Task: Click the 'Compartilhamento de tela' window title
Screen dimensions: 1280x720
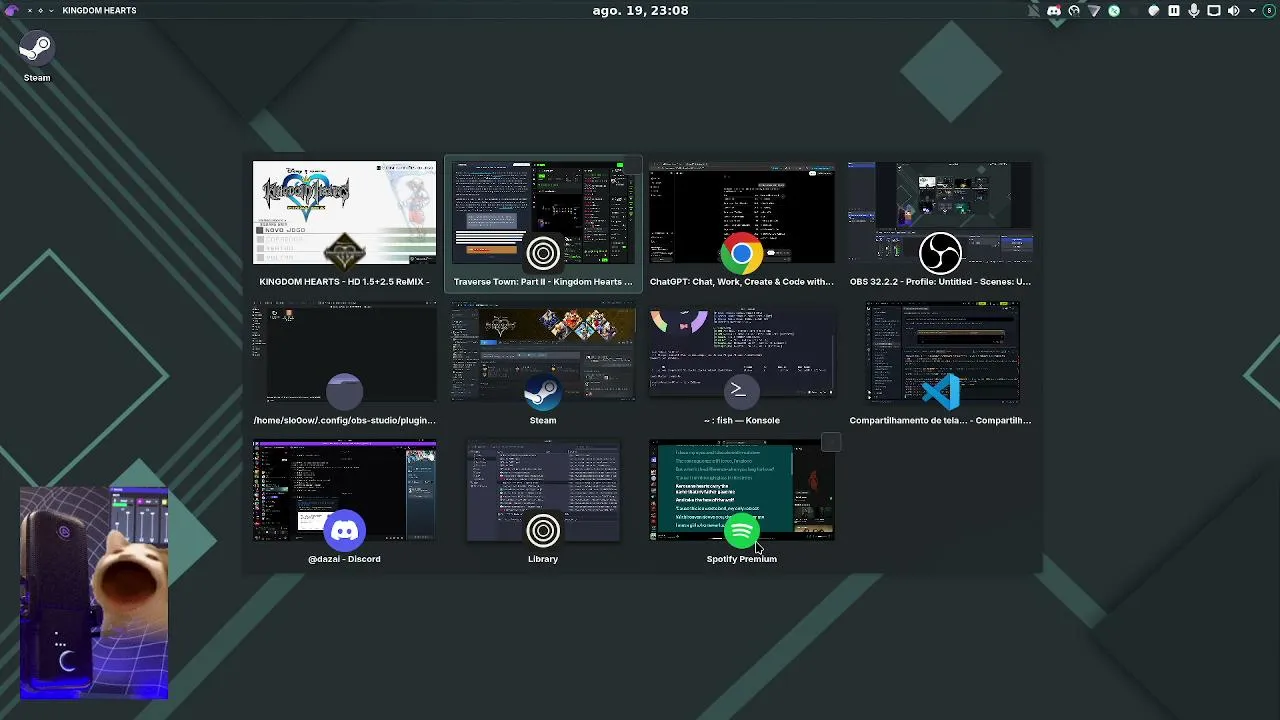Action: coord(940,420)
